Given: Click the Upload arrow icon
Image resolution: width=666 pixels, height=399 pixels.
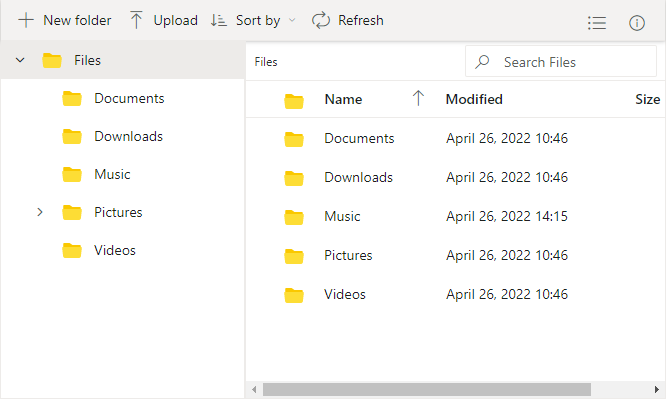Looking at the screenshot, I should point(136,20).
